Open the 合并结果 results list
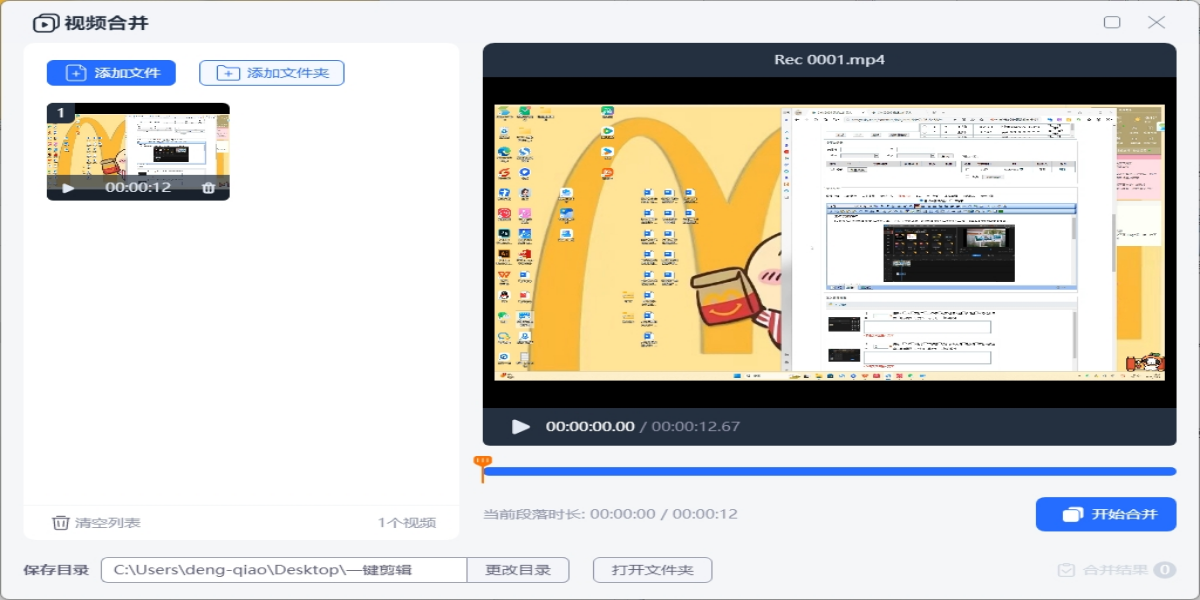 coord(1116,570)
